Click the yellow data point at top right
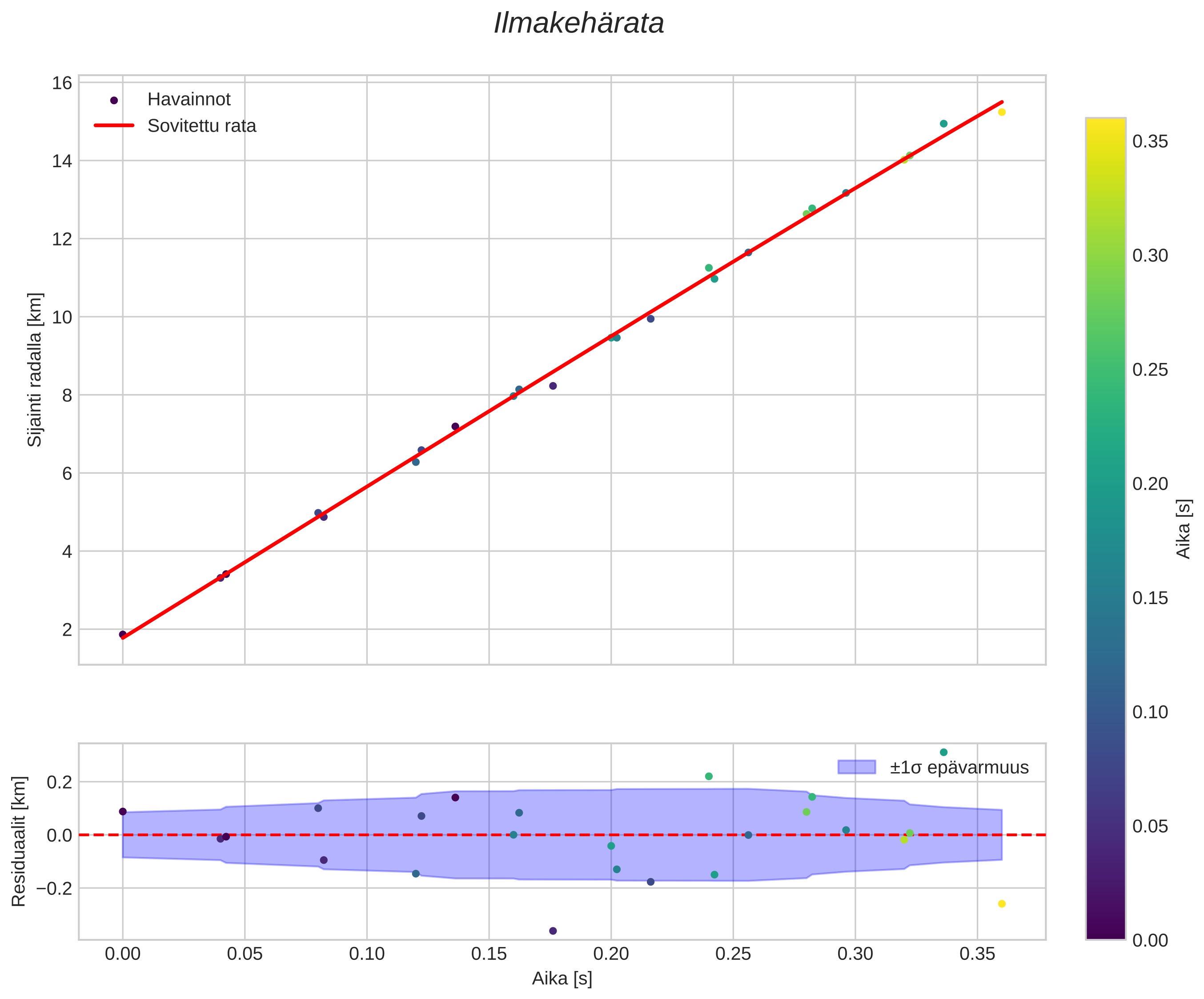 [1002, 112]
